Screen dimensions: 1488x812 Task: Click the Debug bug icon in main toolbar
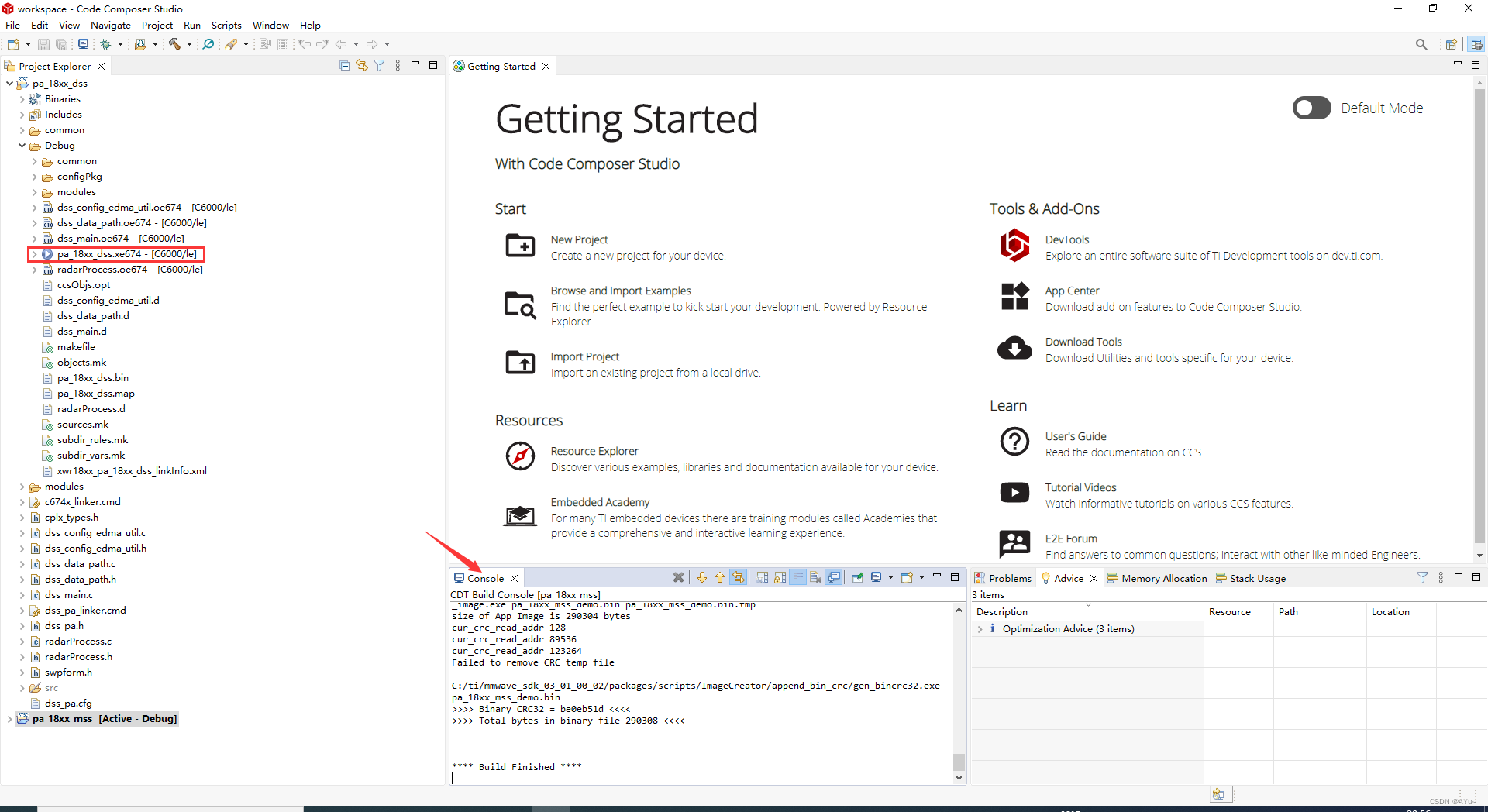tap(106, 44)
